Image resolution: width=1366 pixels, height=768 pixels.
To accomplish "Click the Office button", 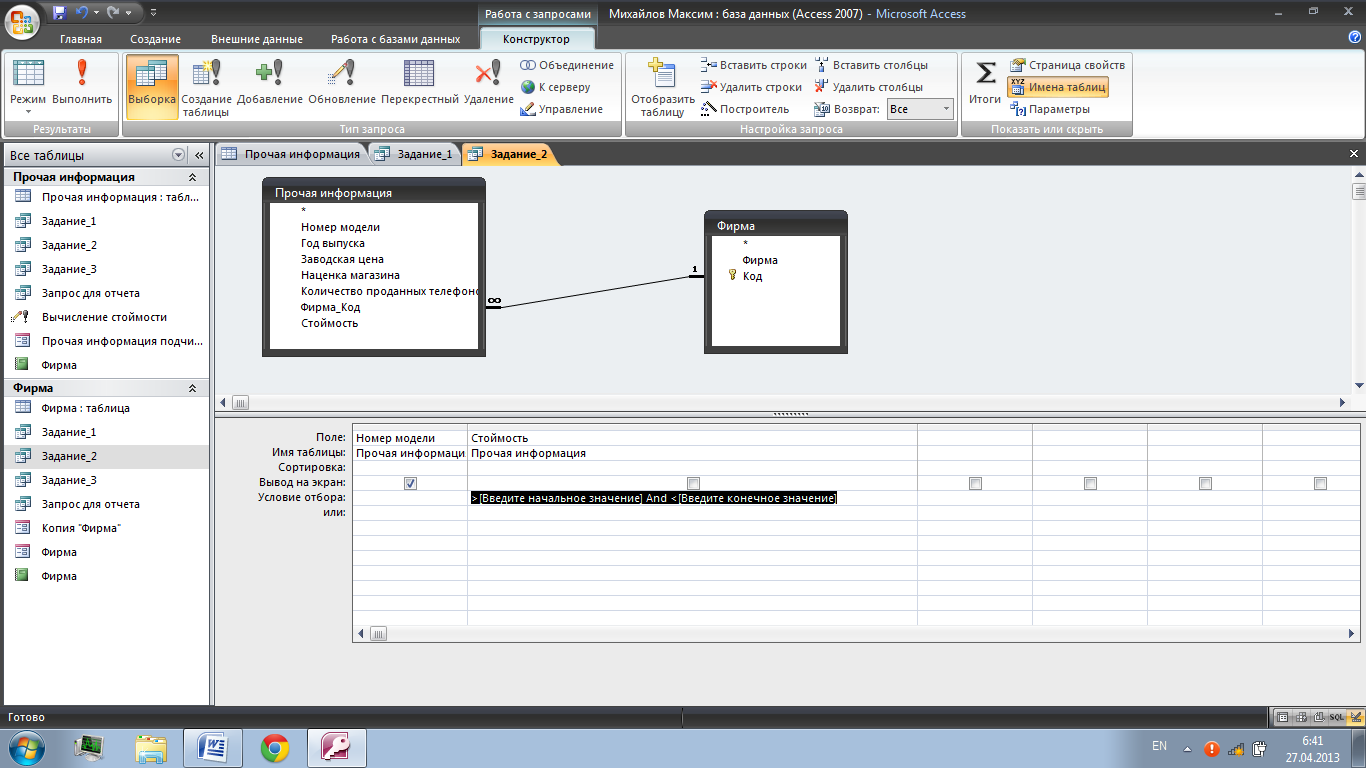I will point(22,22).
